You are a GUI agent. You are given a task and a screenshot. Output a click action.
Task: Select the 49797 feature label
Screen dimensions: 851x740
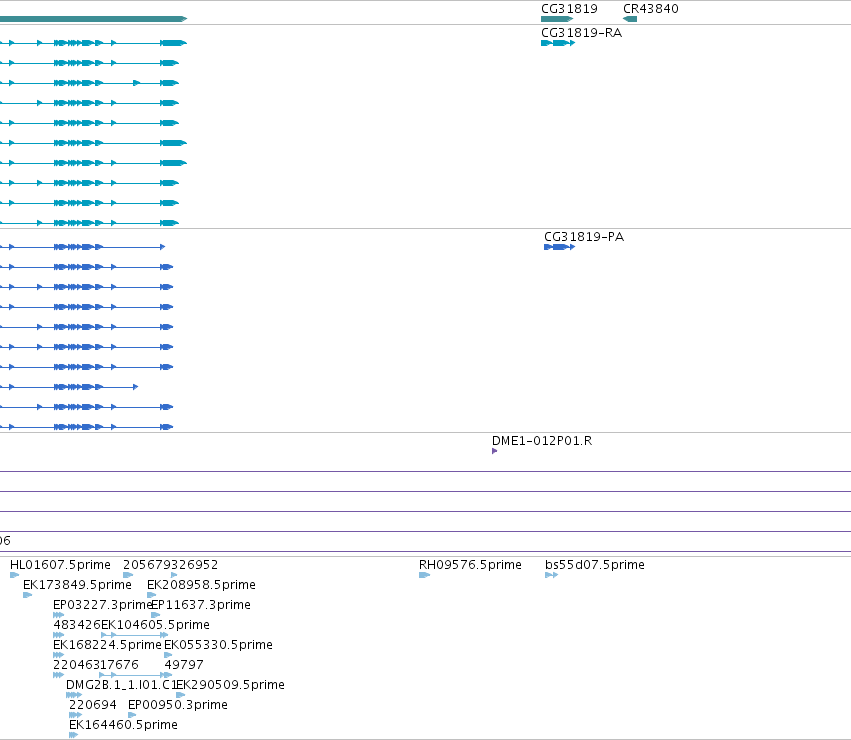[x=184, y=665]
